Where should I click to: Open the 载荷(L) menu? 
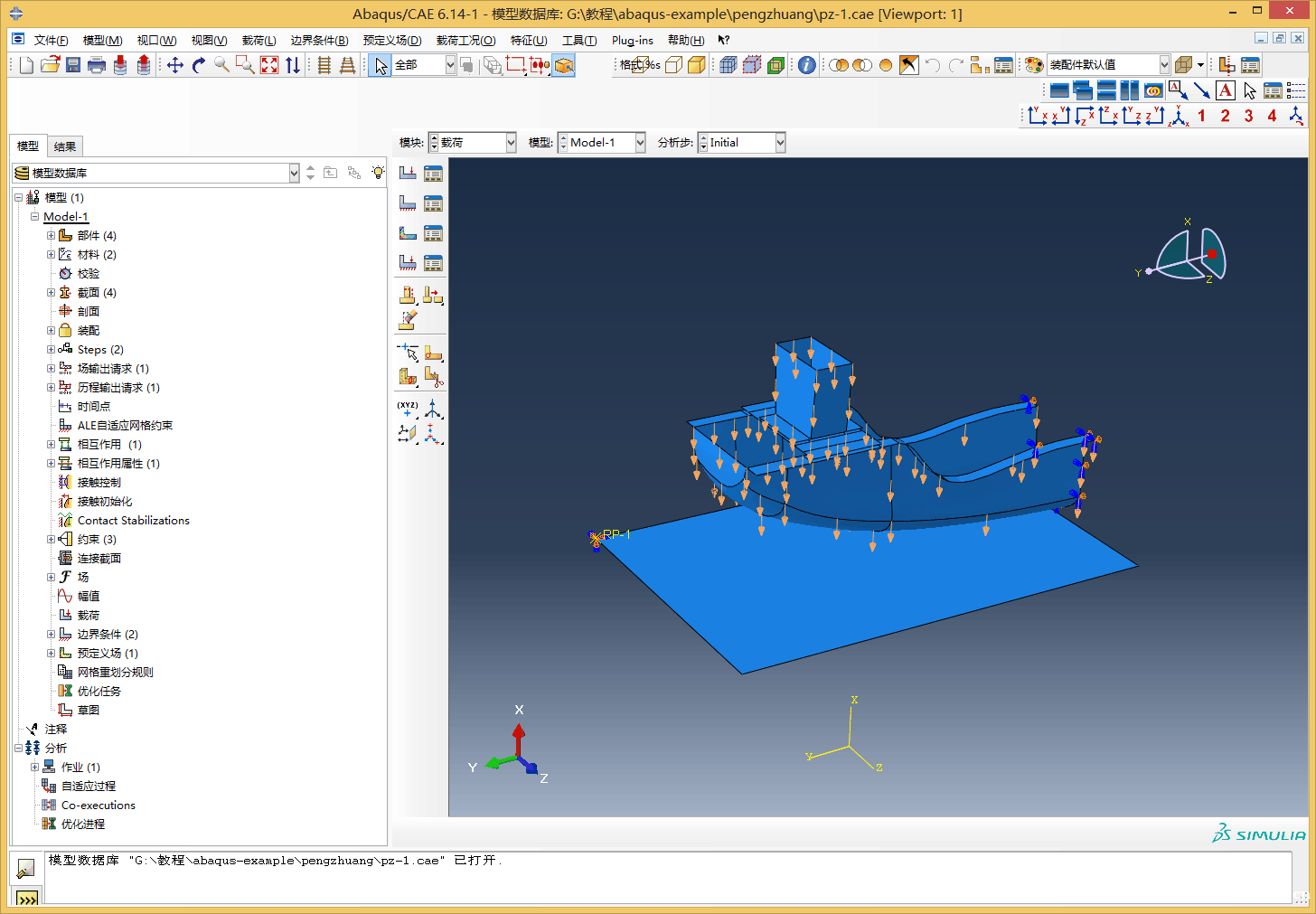pos(258,41)
